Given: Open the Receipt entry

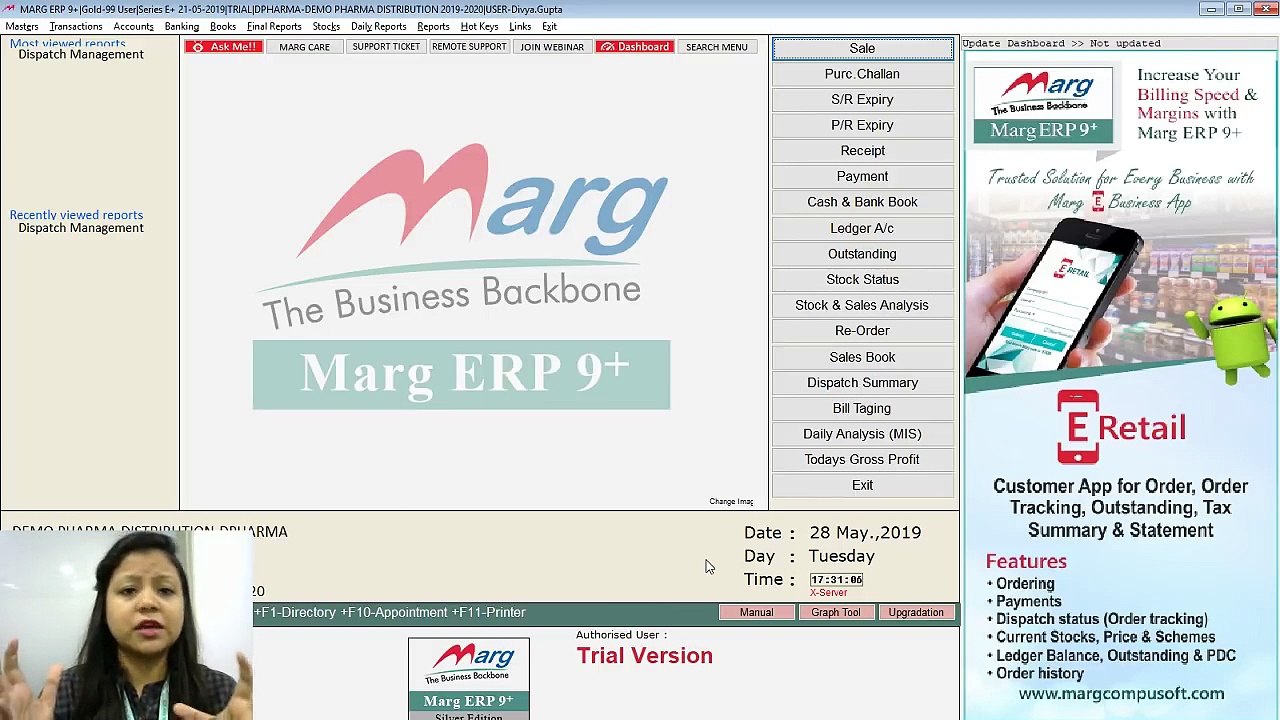Looking at the screenshot, I should point(862,151).
